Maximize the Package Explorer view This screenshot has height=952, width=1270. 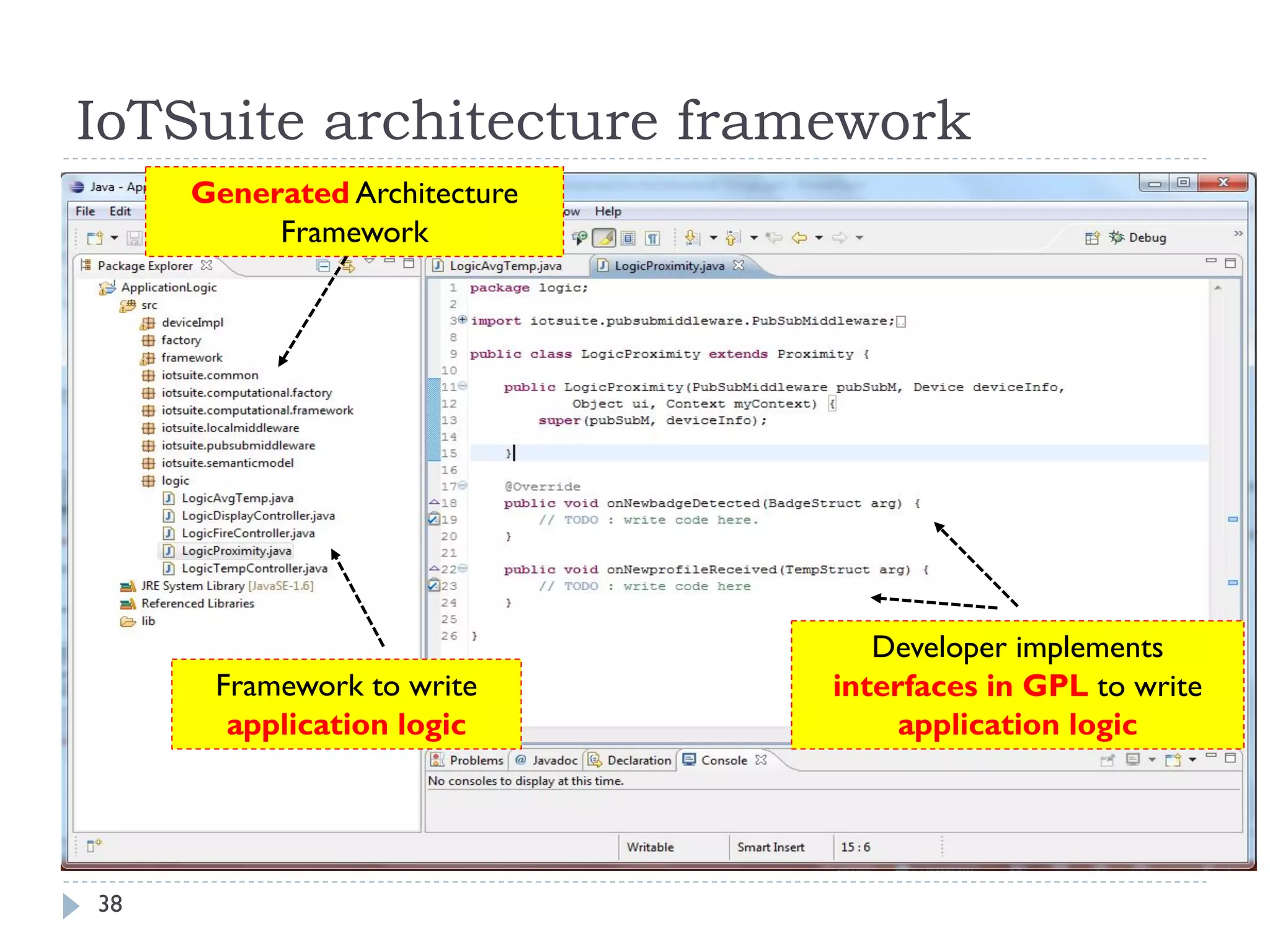tap(409, 263)
